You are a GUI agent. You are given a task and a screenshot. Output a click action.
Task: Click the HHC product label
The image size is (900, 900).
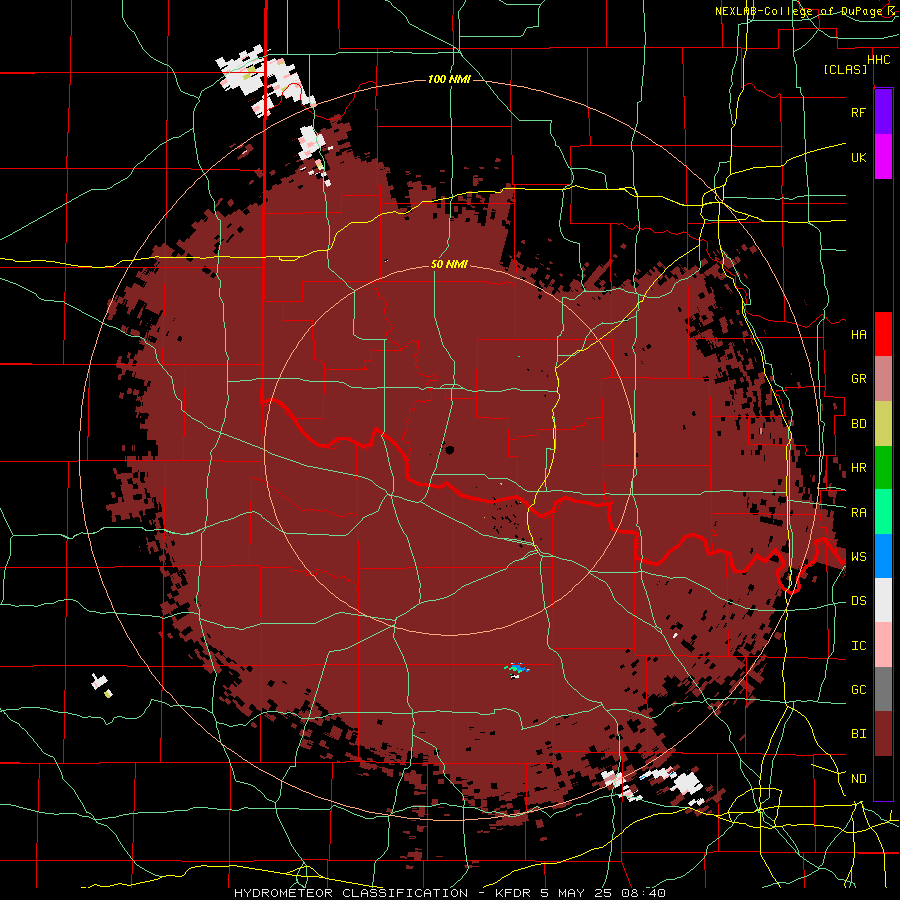(878, 60)
